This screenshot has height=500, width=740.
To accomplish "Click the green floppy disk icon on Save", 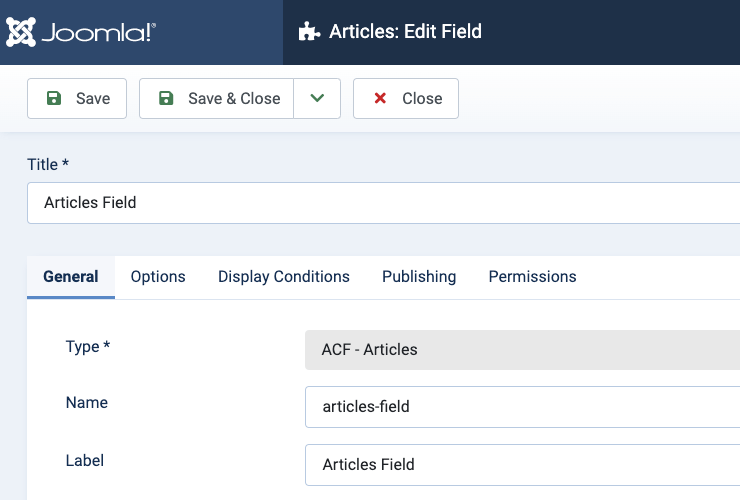I will point(54,98).
